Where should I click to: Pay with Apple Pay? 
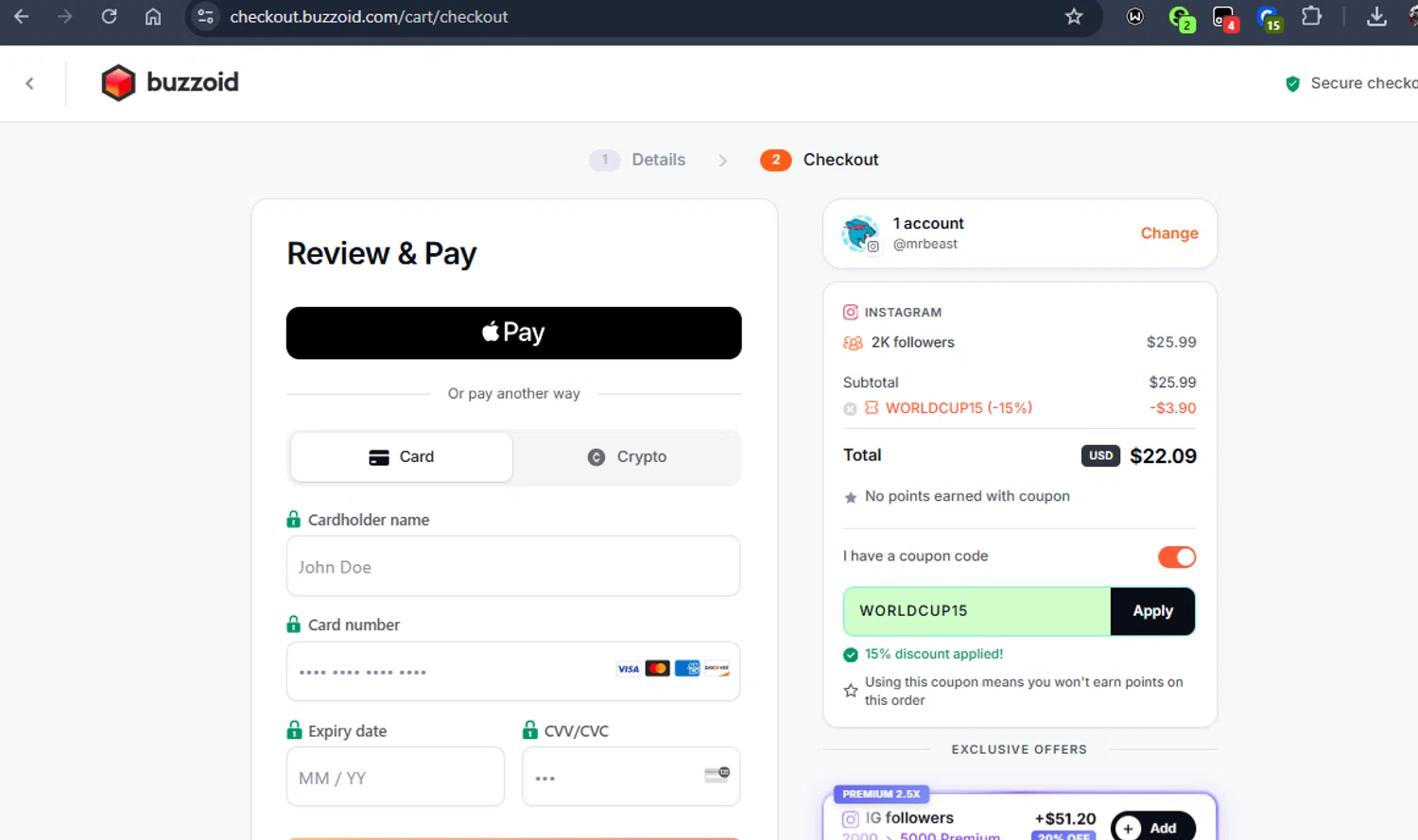[514, 333]
